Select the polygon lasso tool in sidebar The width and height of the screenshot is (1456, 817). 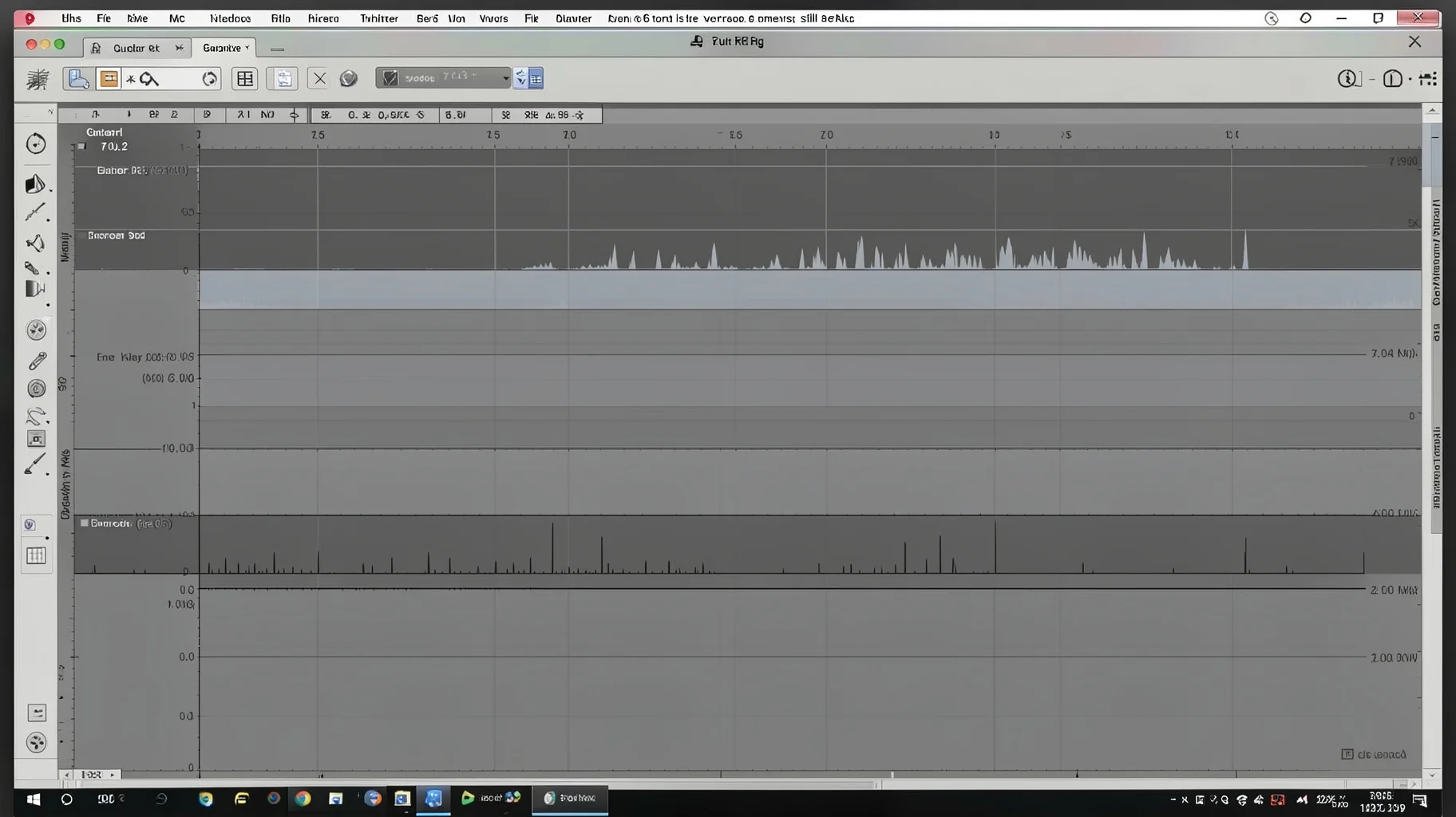[35, 243]
